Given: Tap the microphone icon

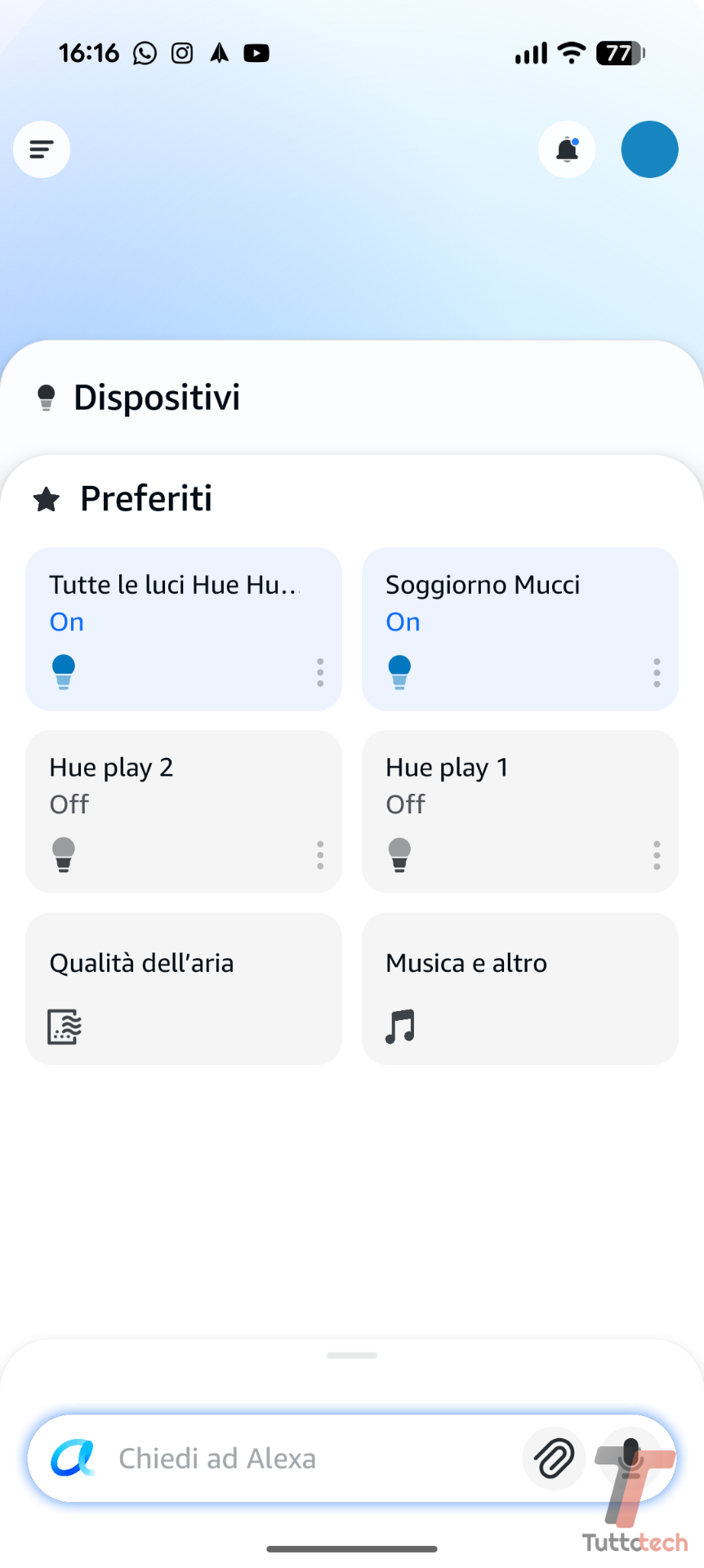Looking at the screenshot, I should coord(629,1459).
